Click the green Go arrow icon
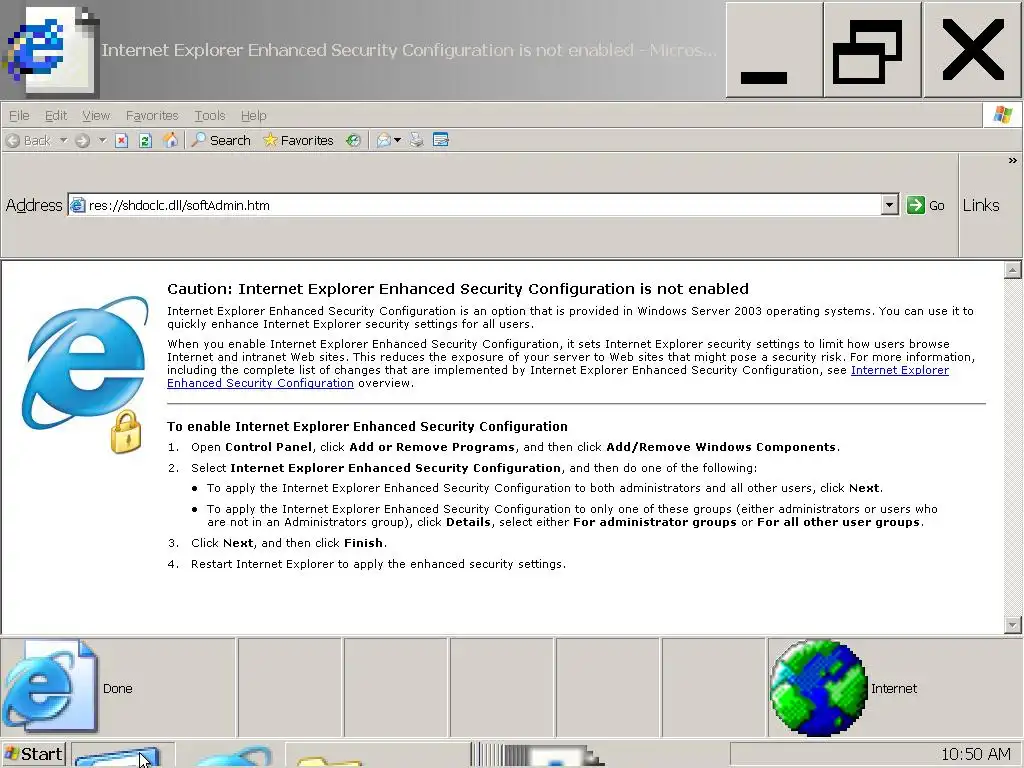This screenshot has width=1024, height=768. [916, 205]
